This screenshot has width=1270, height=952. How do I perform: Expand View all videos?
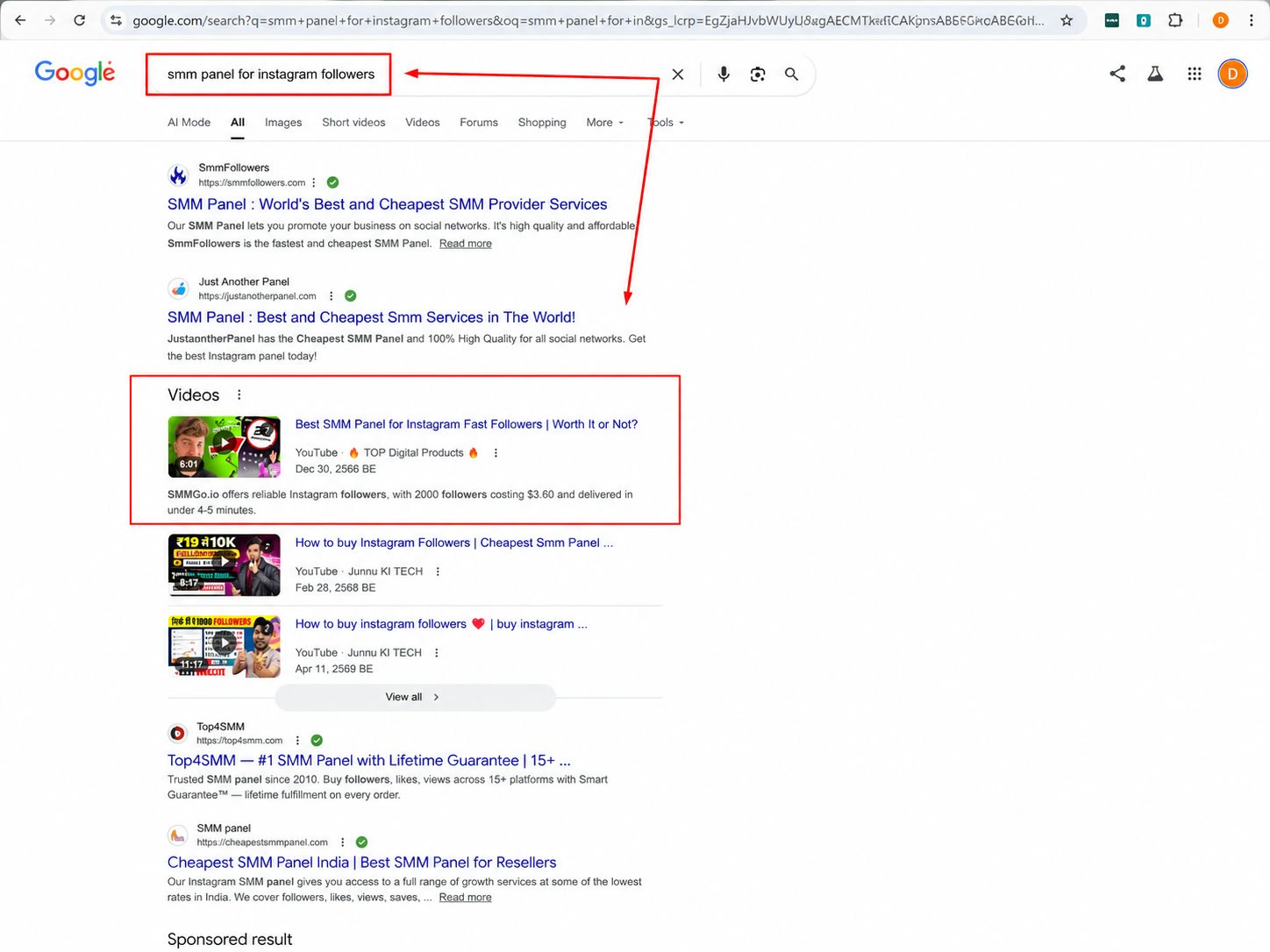pos(415,697)
